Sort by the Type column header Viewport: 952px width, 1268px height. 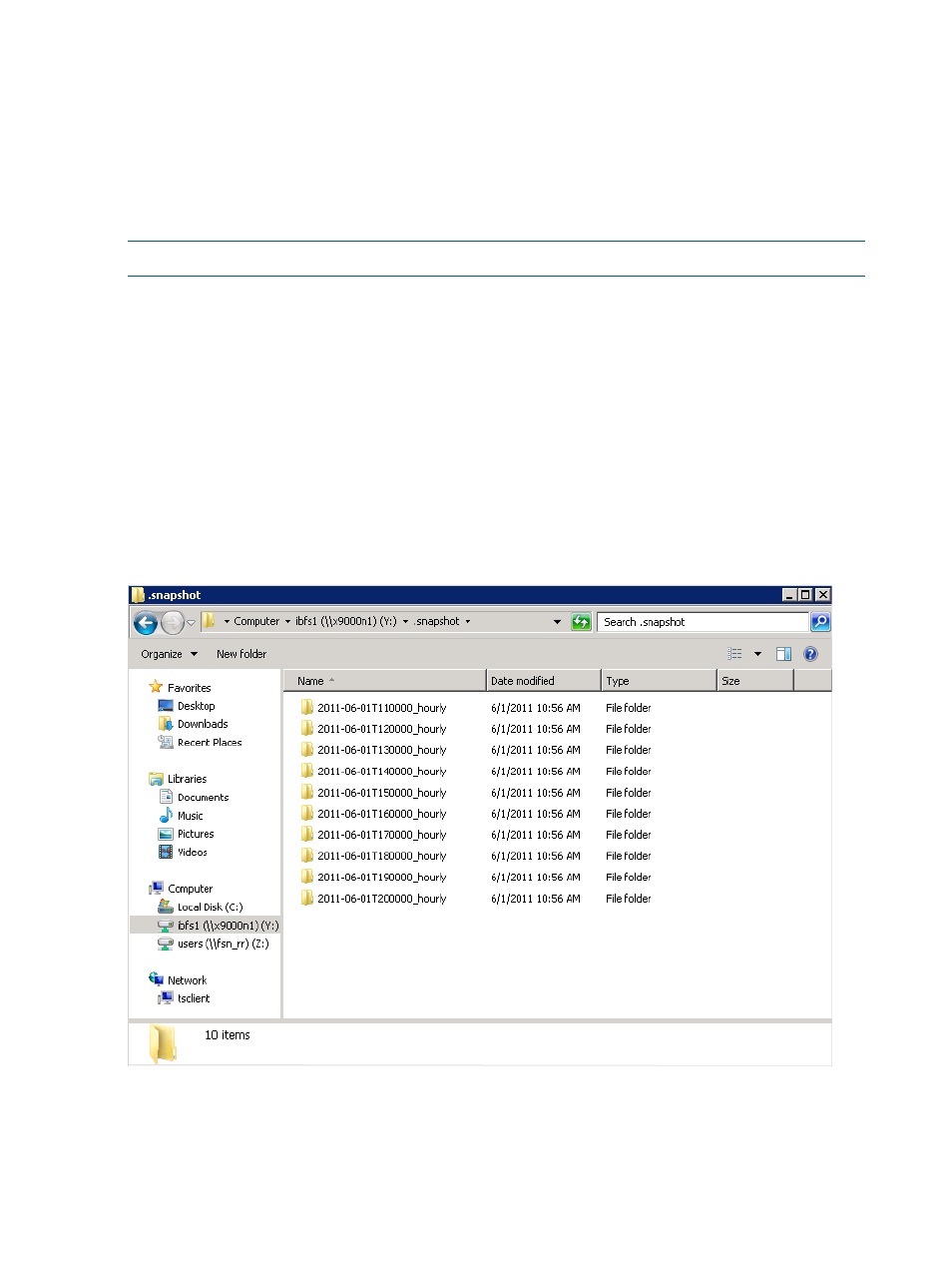[659, 681]
